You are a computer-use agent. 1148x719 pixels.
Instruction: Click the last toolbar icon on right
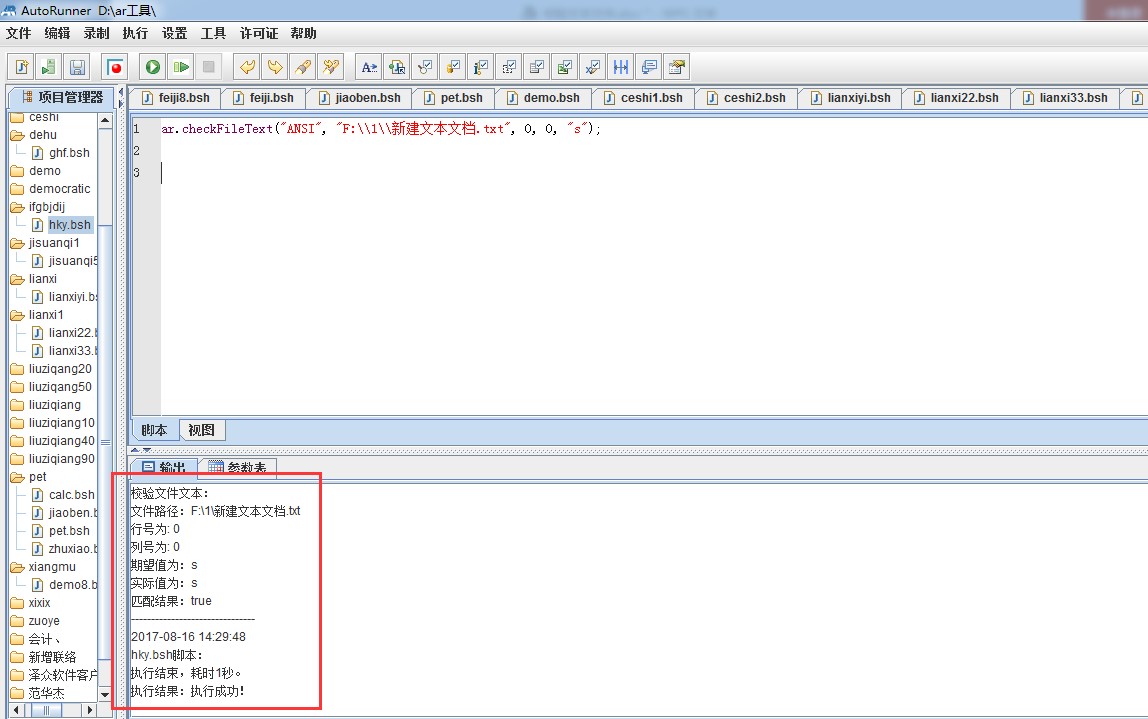[677, 67]
